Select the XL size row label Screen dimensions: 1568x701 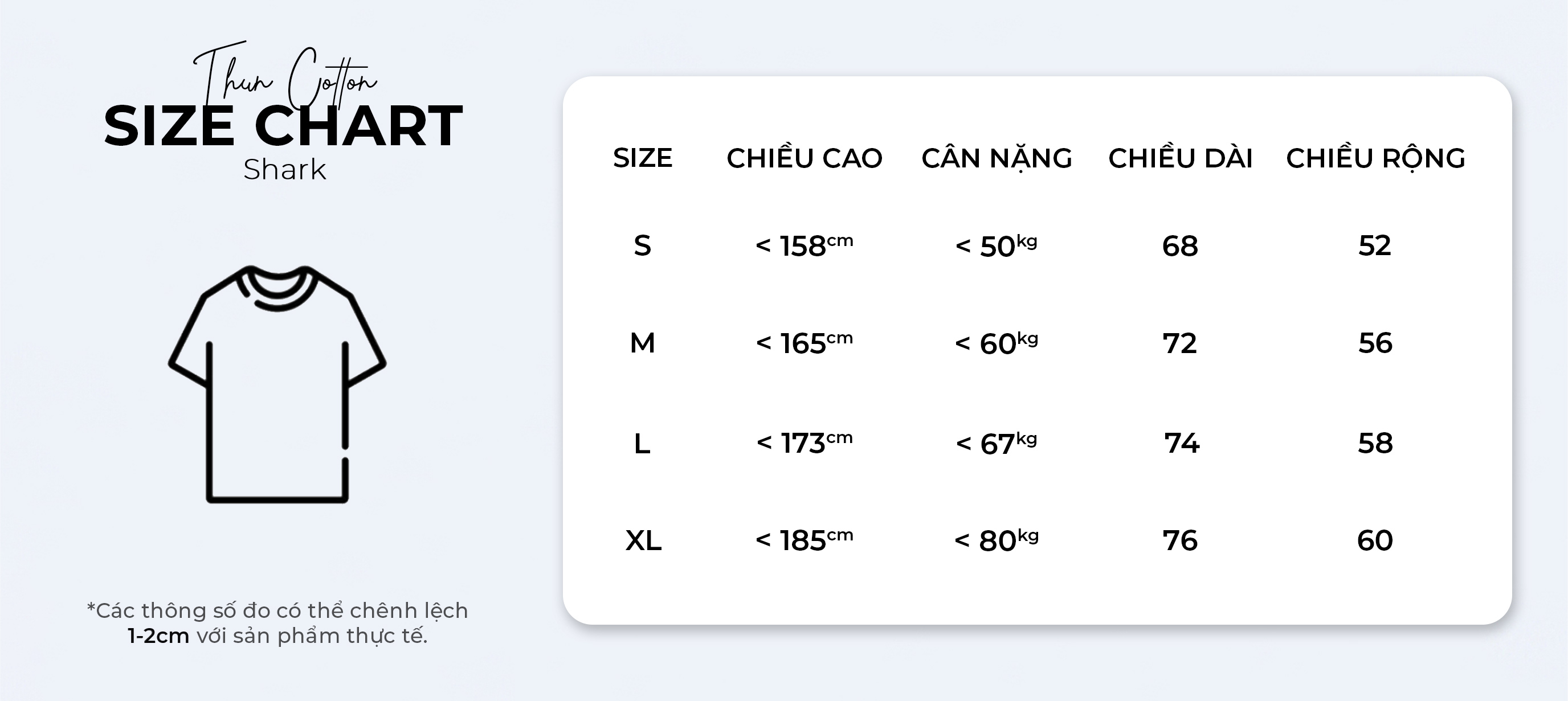coord(643,540)
